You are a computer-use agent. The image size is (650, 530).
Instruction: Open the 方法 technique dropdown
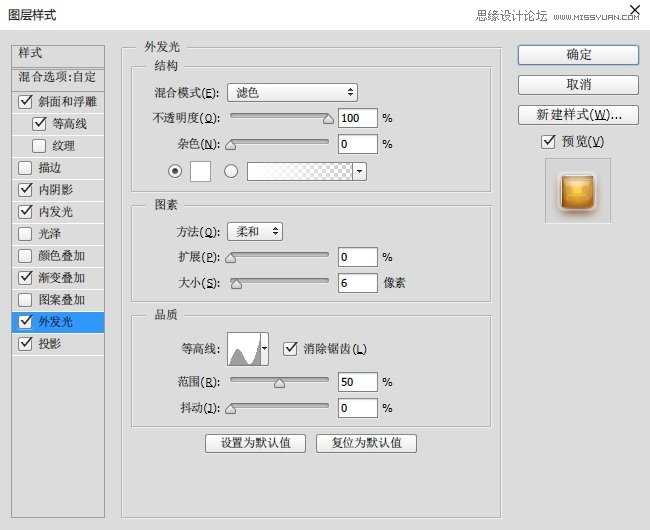[254, 232]
